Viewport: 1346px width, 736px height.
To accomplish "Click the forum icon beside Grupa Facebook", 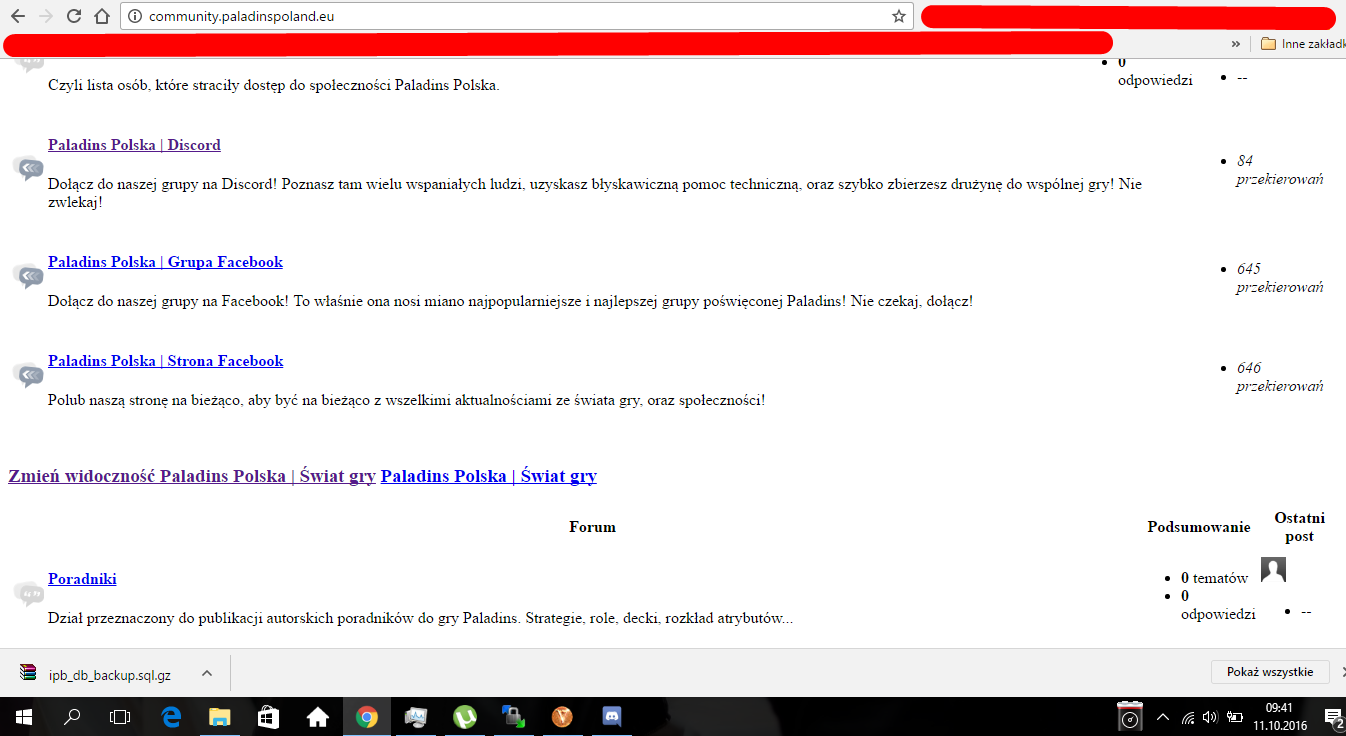I will point(28,276).
